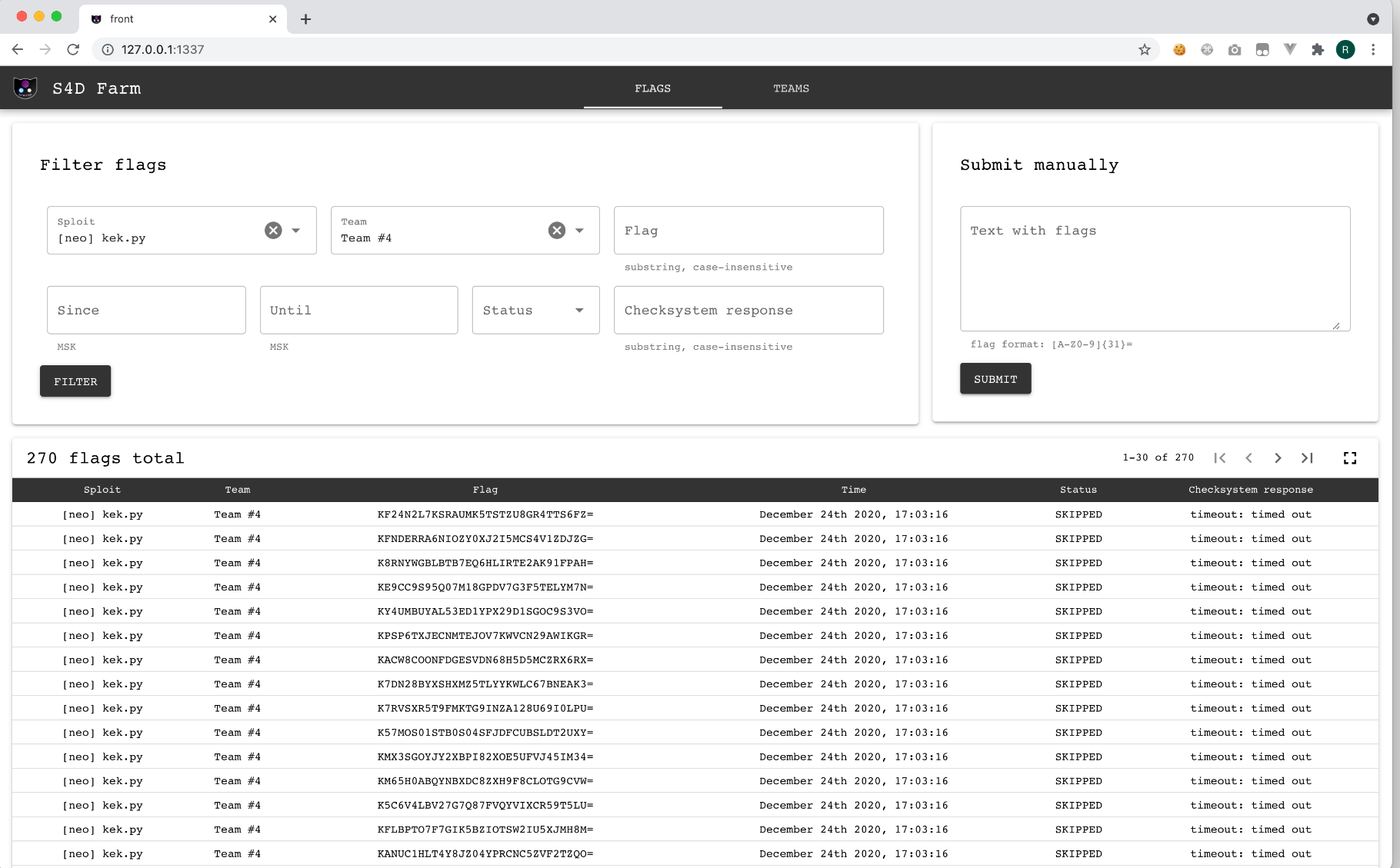Toggle fullscreen for the flags table

click(x=1350, y=458)
